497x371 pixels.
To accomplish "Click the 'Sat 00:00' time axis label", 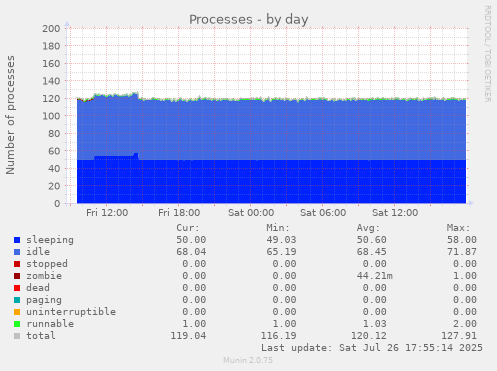I will pos(251,213).
